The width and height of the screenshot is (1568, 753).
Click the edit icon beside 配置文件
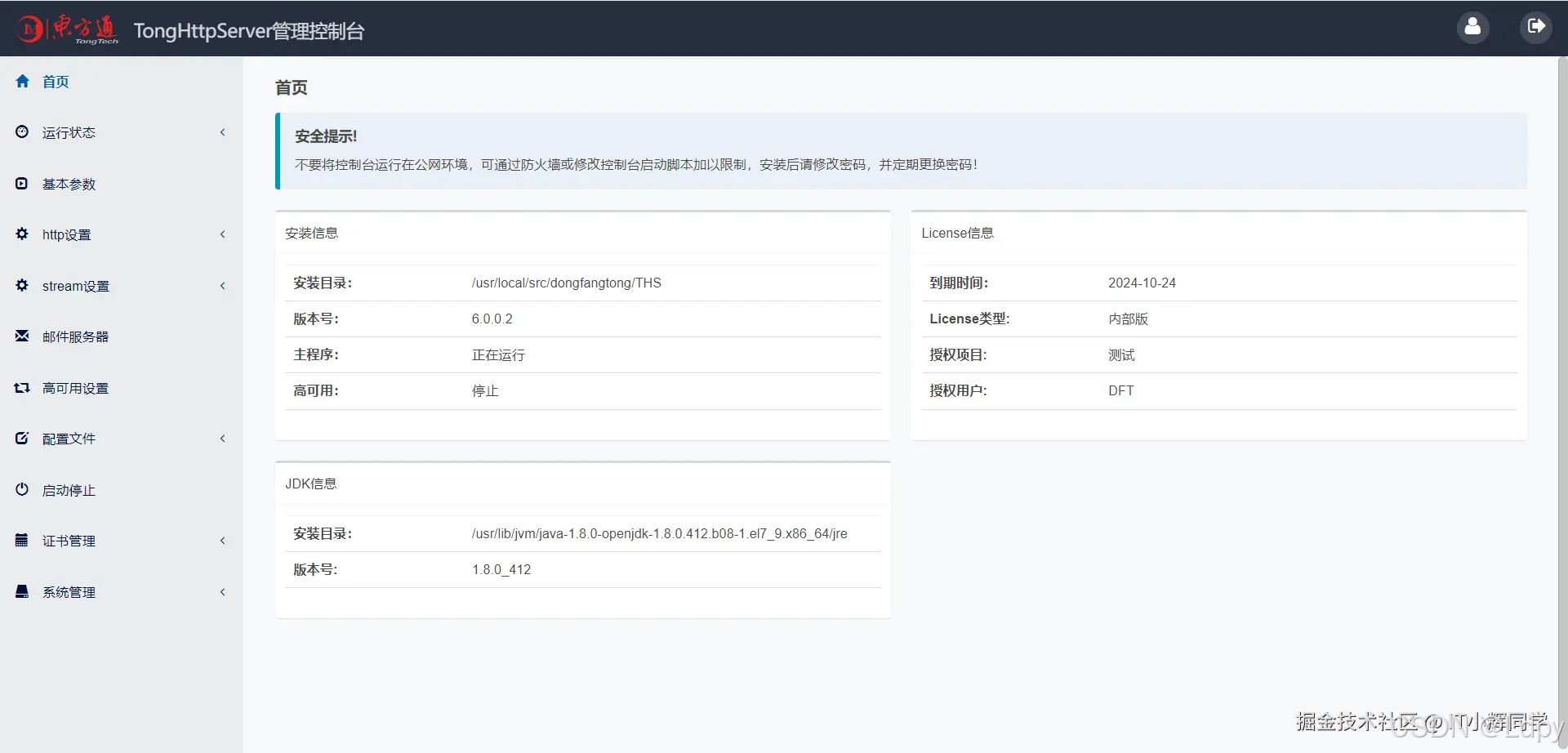click(x=22, y=438)
